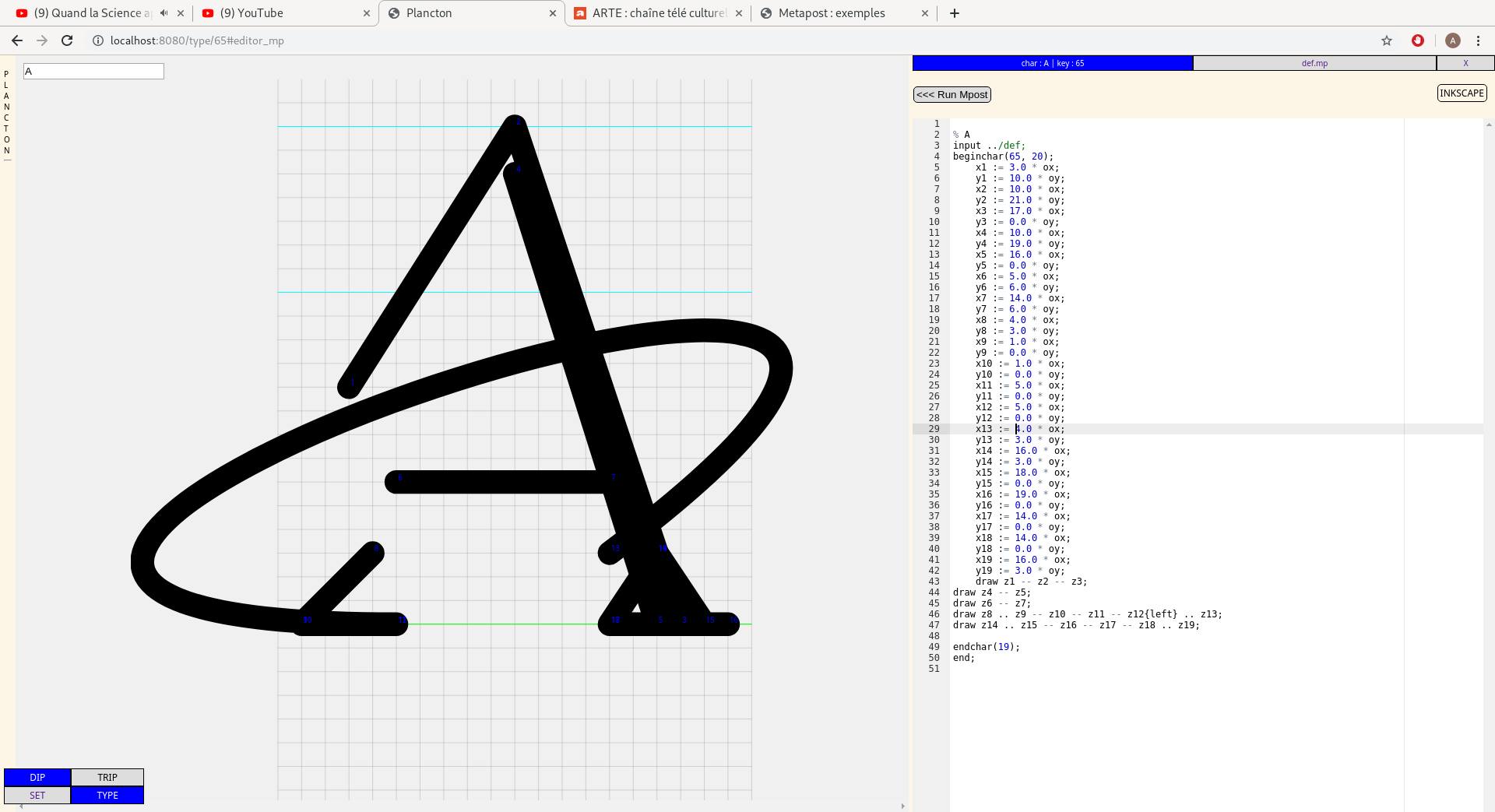Toggle the TRIP mode button
The height and width of the screenshot is (812, 1495).
[x=107, y=777]
